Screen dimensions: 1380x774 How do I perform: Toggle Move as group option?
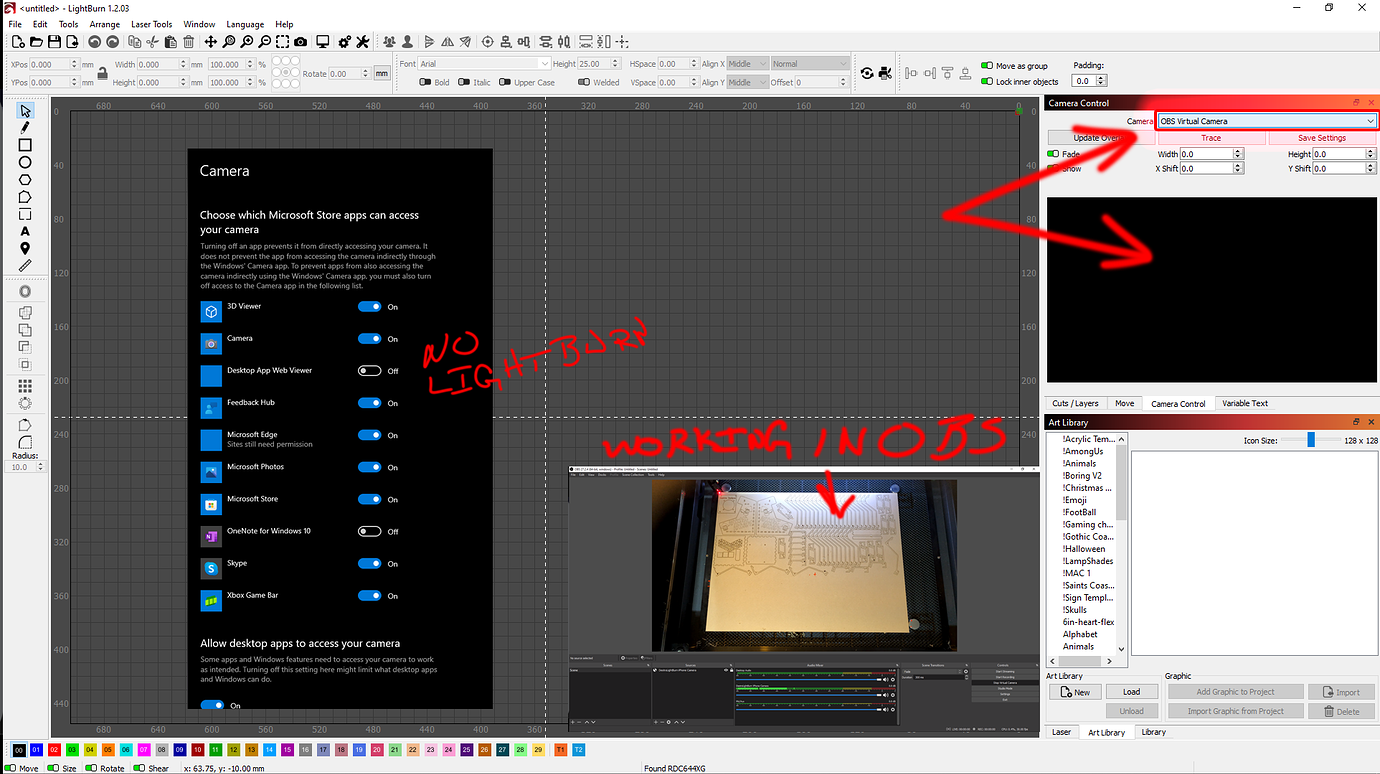pyautogui.click(x=987, y=66)
